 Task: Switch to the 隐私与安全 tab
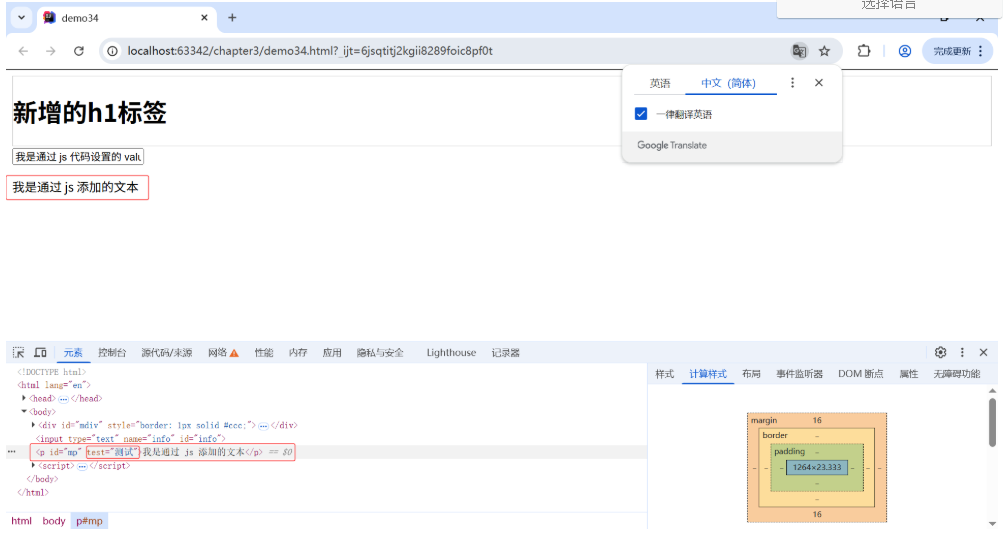pyautogui.click(x=380, y=353)
